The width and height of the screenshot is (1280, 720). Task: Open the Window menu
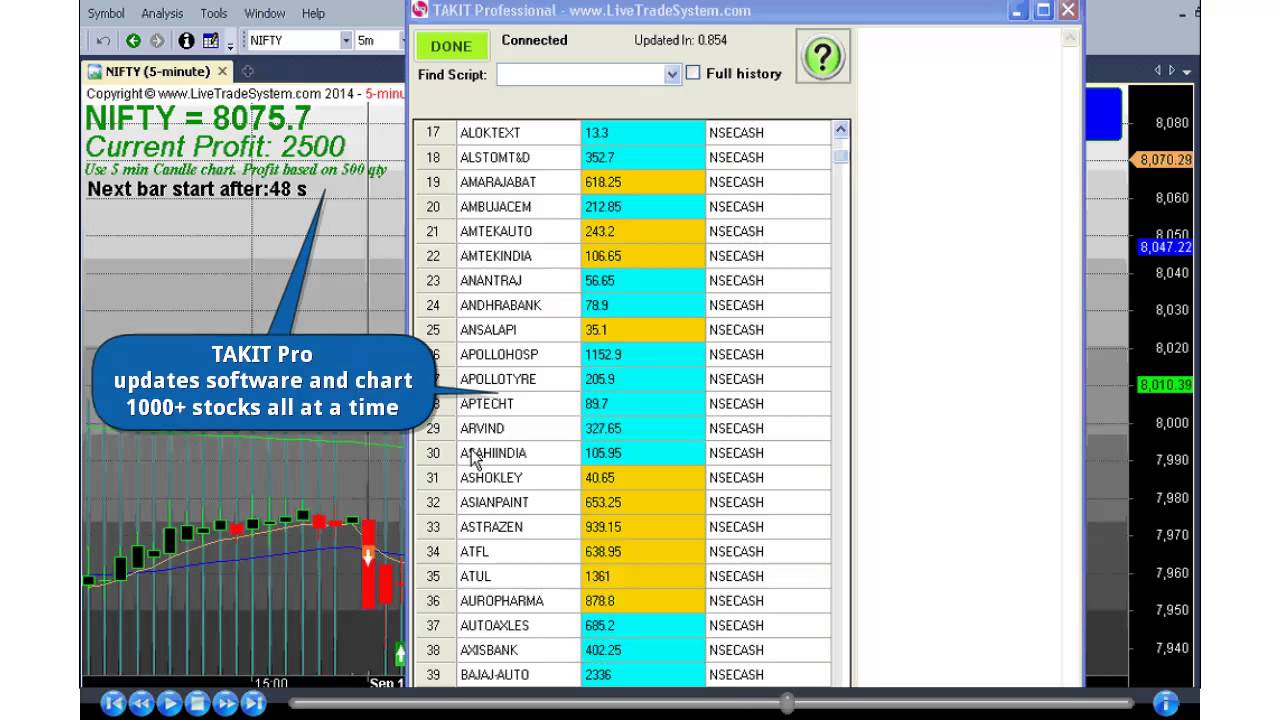[x=265, y=13]
